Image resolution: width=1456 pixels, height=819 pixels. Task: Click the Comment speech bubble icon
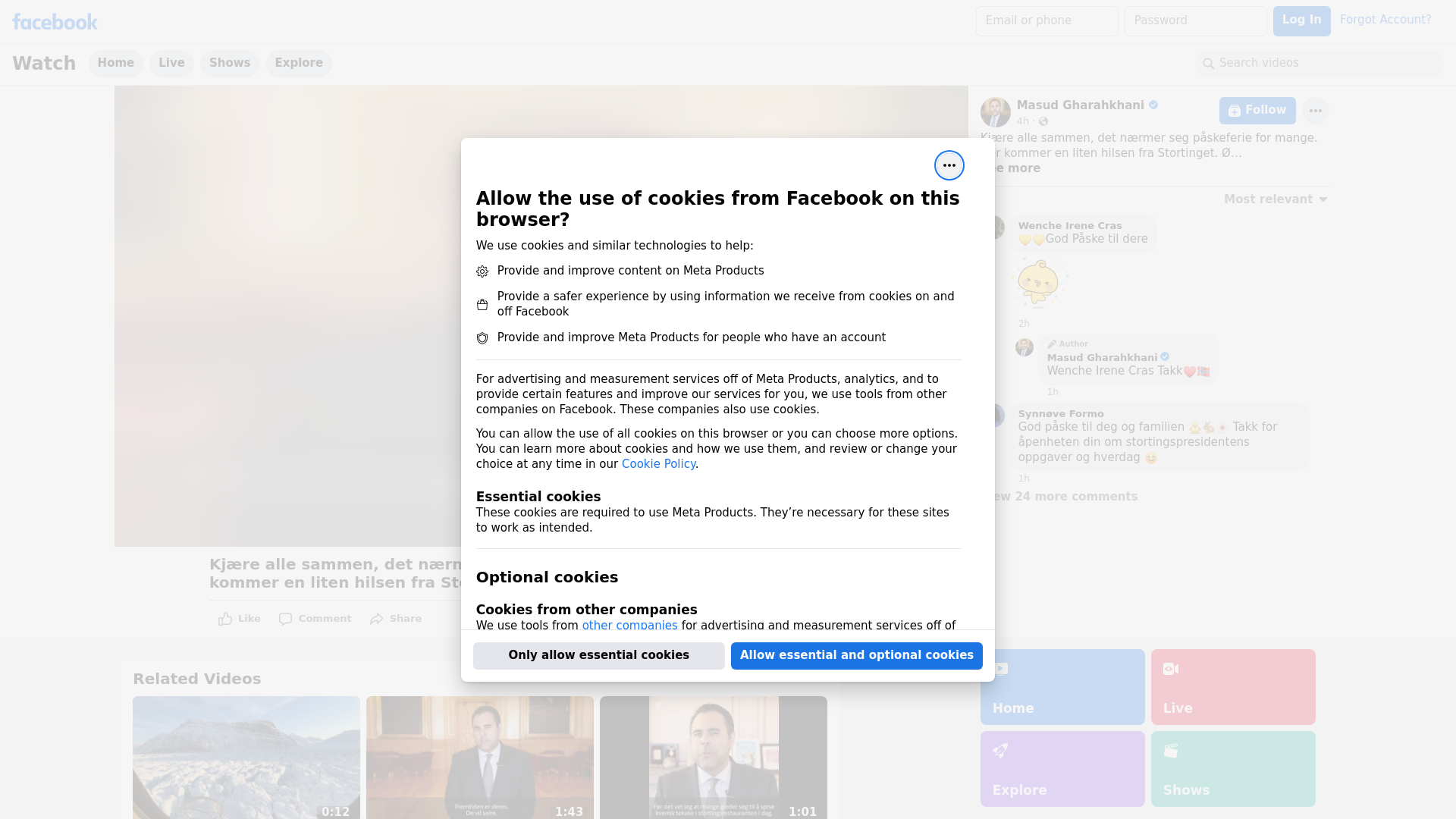(285, 619)
